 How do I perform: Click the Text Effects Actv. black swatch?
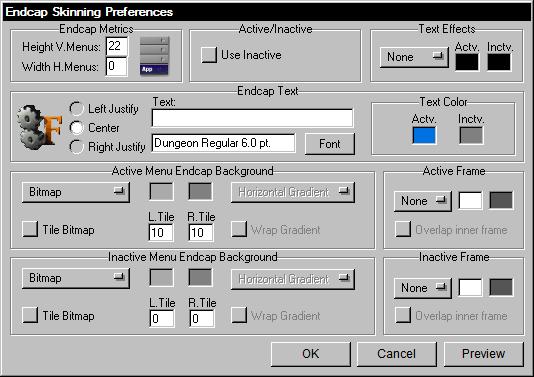[467, 62]
